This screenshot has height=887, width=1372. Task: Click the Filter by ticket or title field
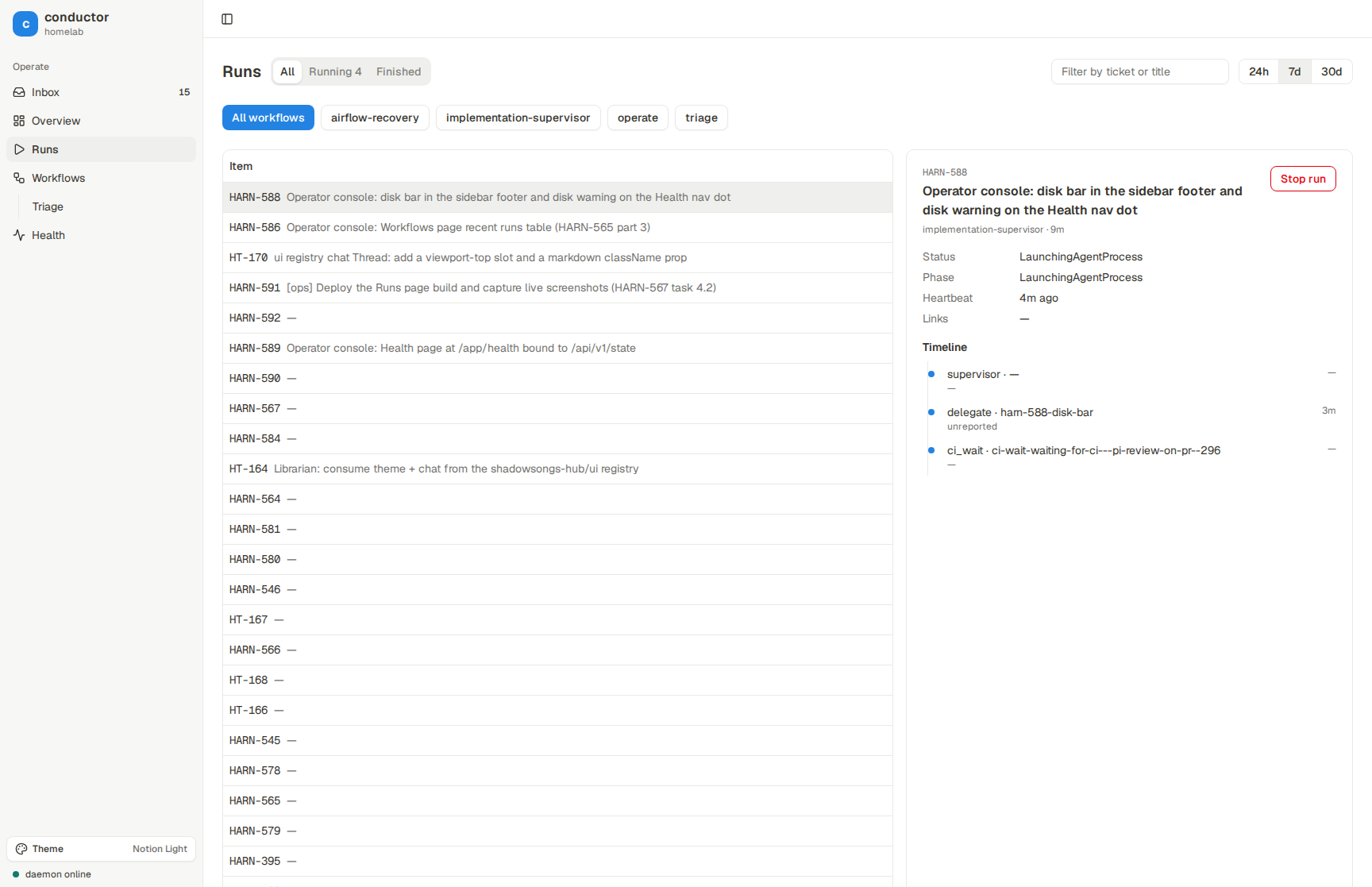(x=1139, y=71)
